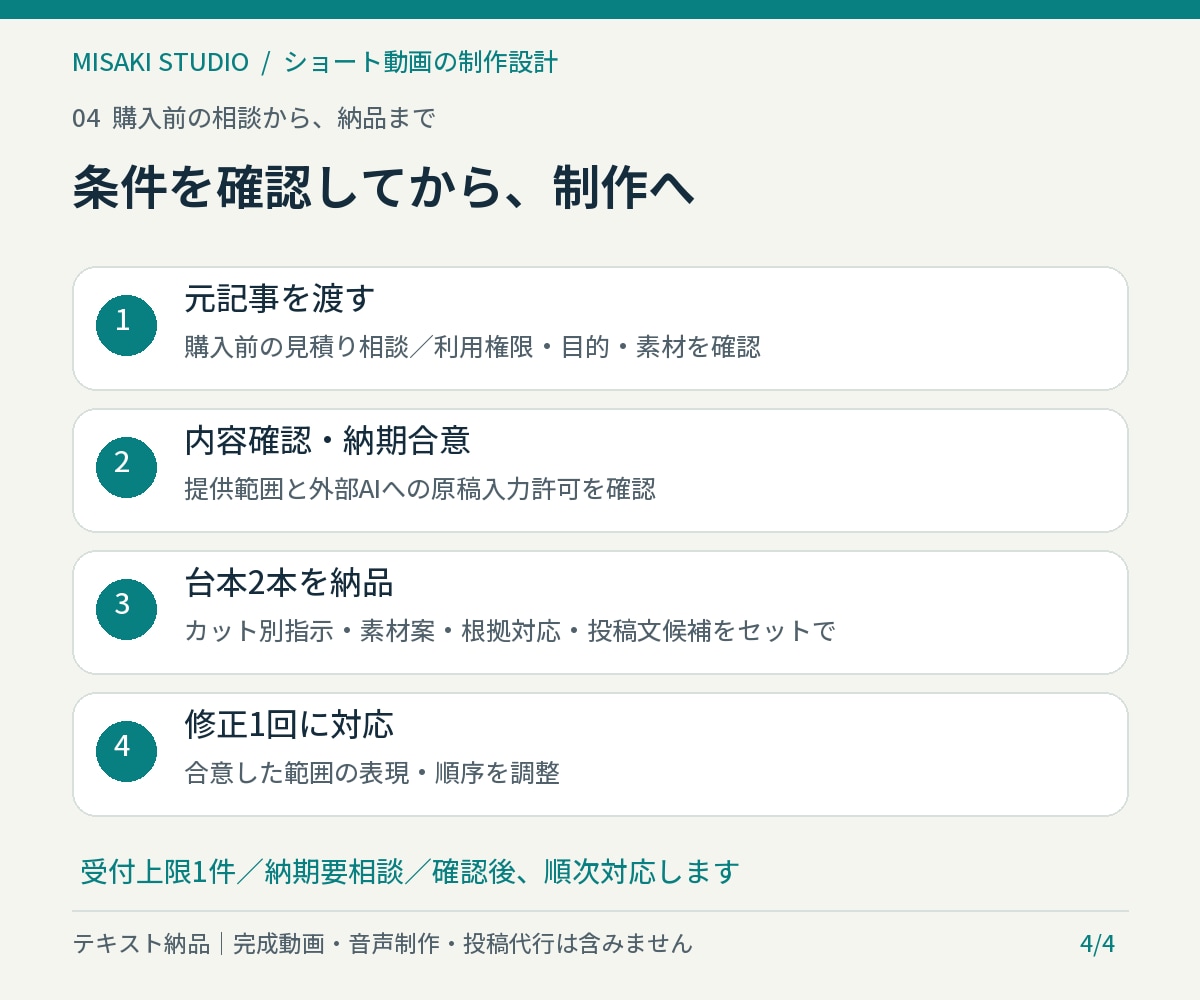Image resolution: width=1200 pixels, height=1000 pixels.
Task: Click the number 1 step circle
Action: point(126,325)
